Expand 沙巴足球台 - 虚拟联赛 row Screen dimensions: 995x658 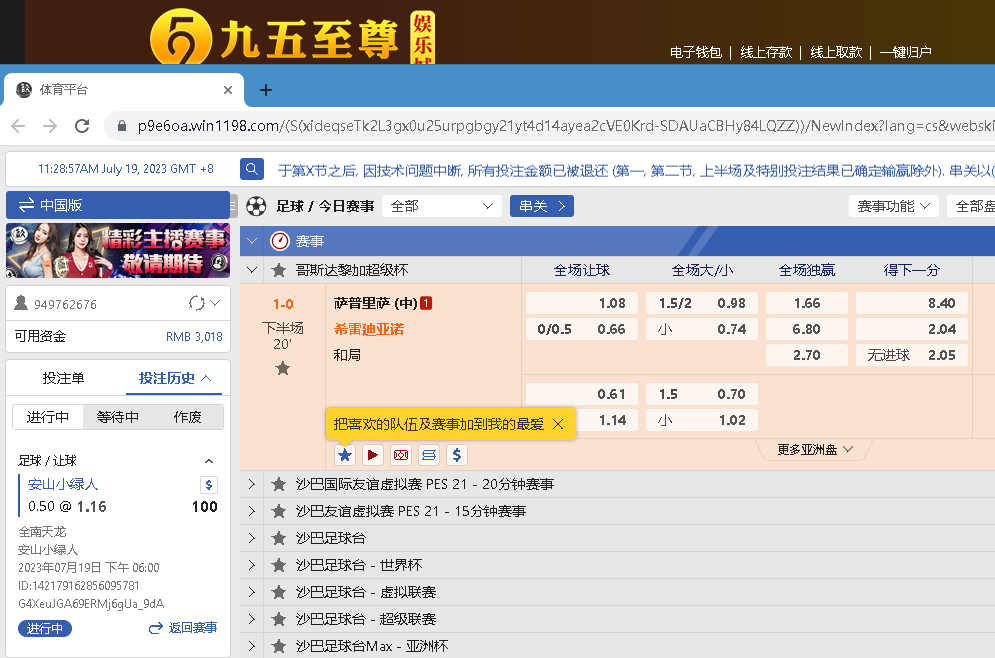[x=252, y=592]
